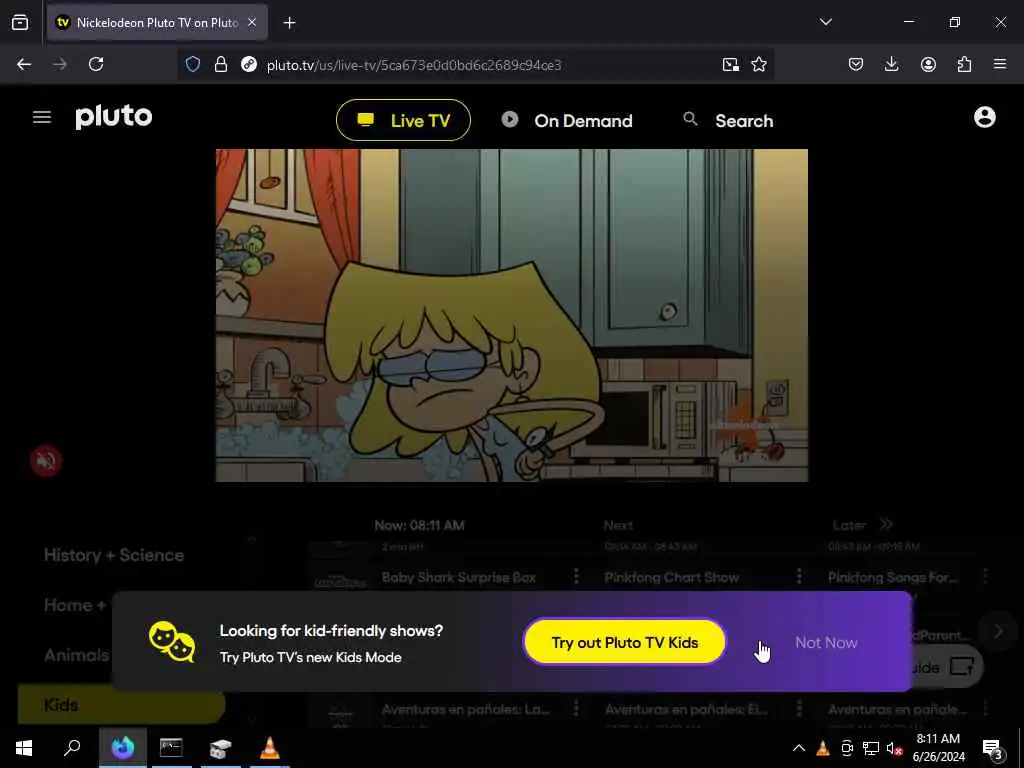Click the Firefox taskbar icon
Screen dimensions: 1024x768
point(122,748)
